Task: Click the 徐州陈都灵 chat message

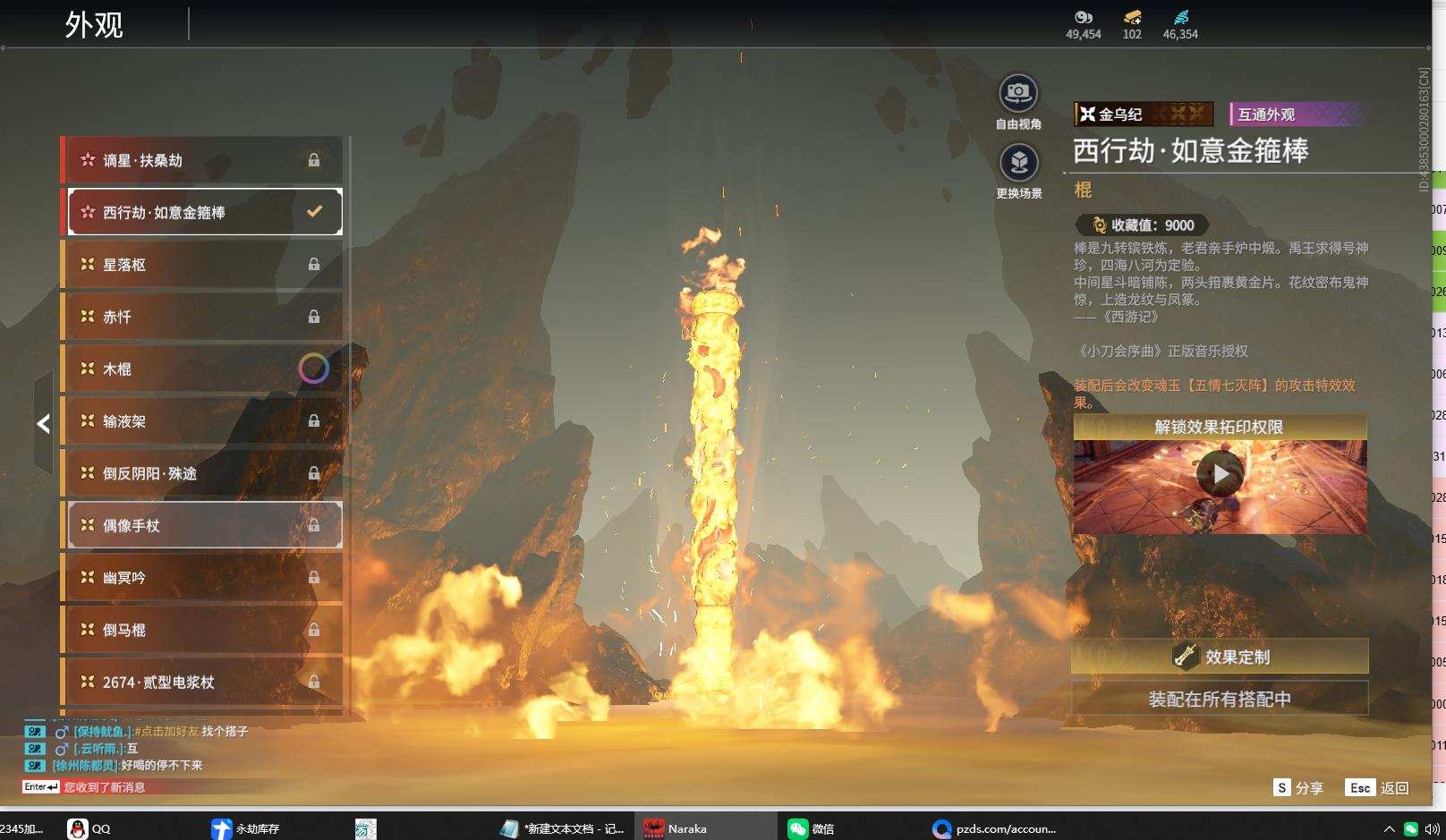Action: pos(114,765)
